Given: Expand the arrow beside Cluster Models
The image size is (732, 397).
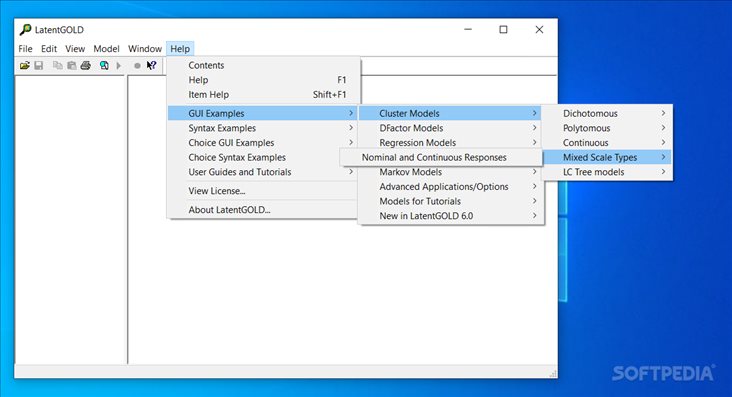Looking at the screenshot, I should coord(535,113).
